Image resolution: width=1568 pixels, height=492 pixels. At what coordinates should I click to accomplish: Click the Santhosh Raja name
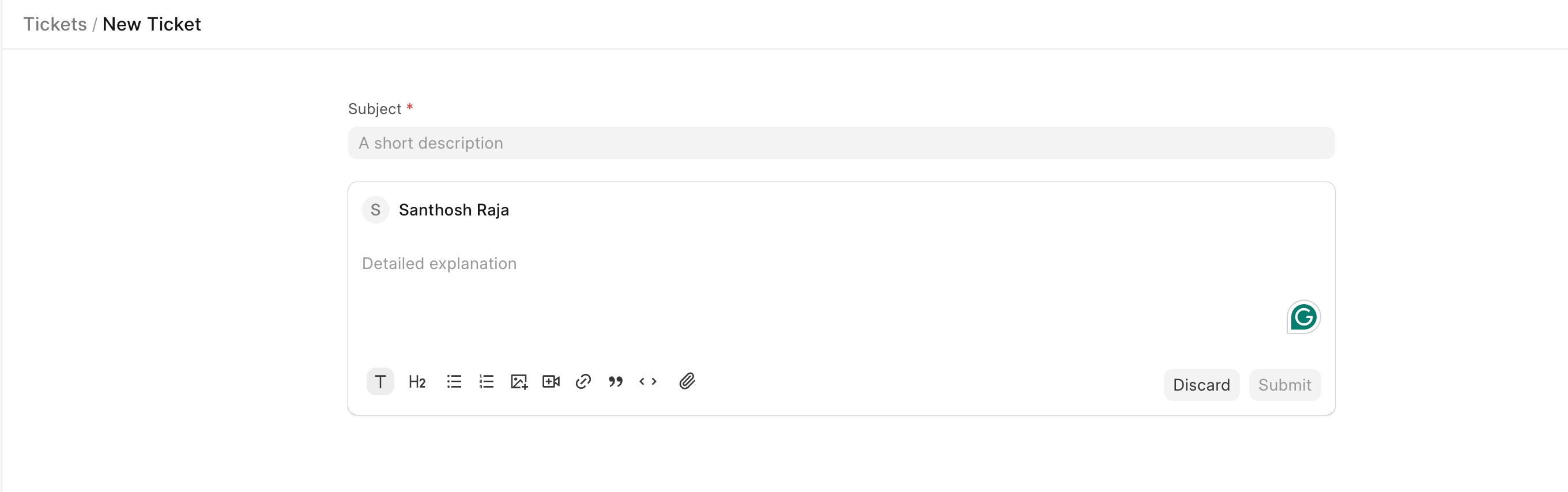point(454,210)
